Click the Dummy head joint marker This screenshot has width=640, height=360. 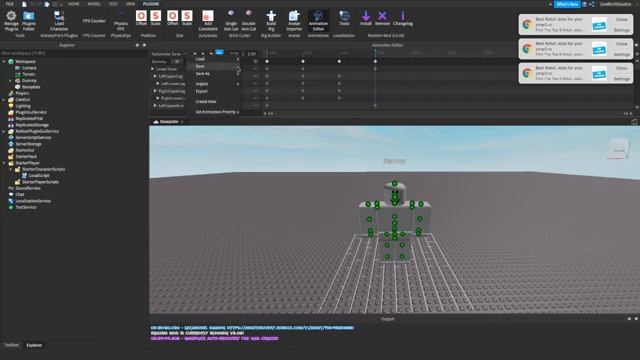tap(394, 184)
